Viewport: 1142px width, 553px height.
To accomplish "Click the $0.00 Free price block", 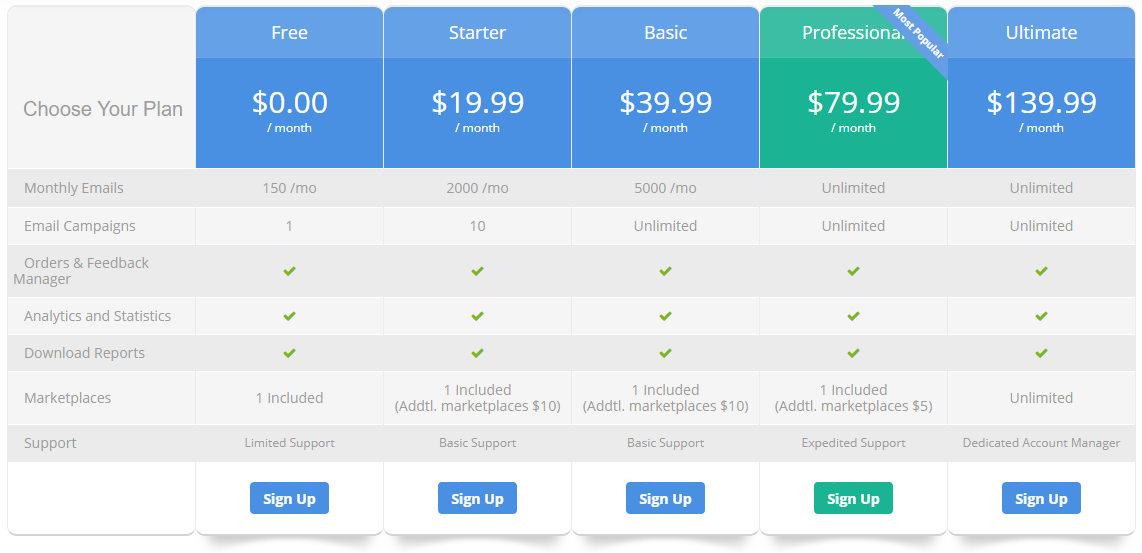I will 289,111.
